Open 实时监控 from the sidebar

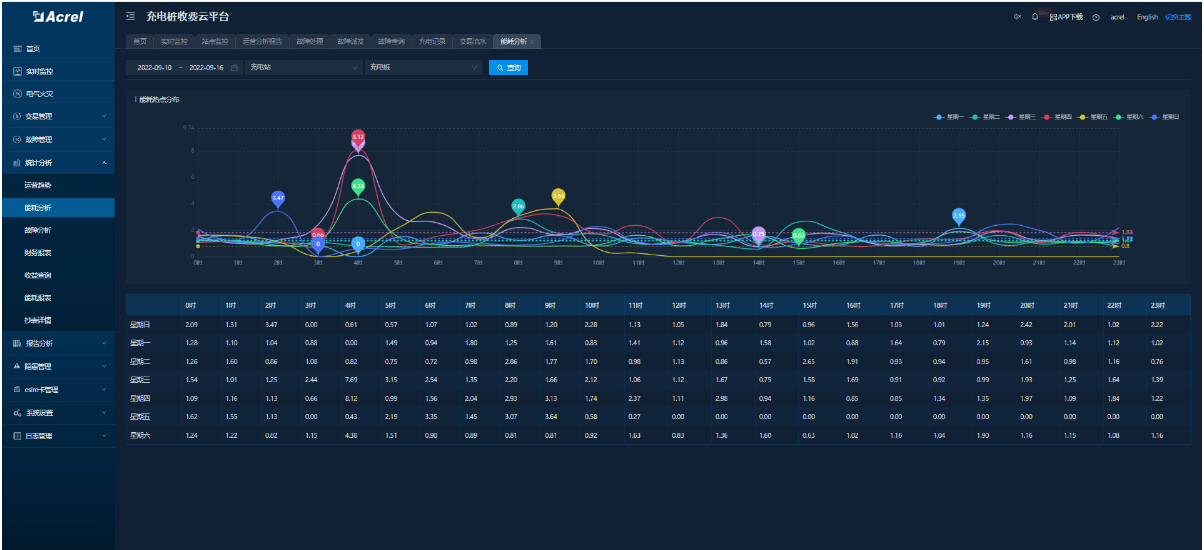(40, 71)
